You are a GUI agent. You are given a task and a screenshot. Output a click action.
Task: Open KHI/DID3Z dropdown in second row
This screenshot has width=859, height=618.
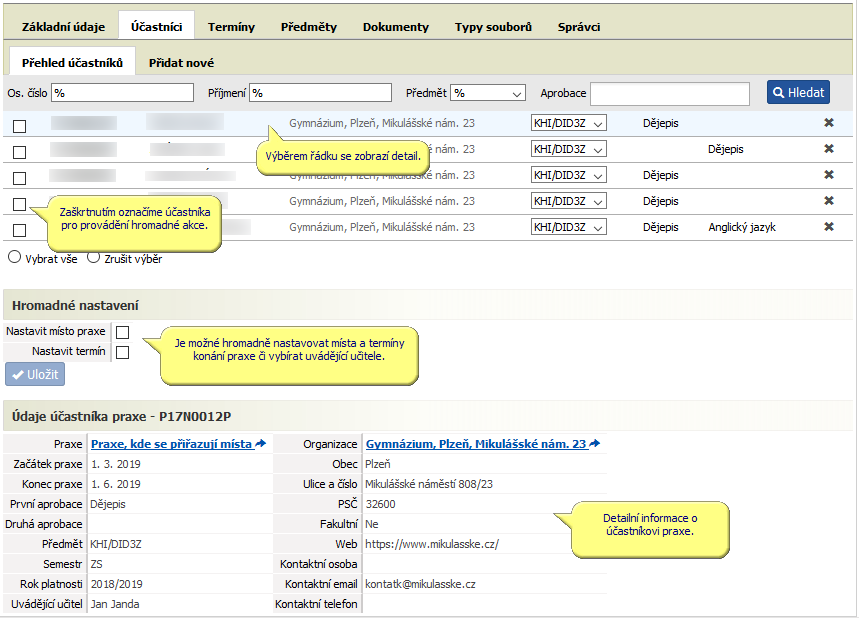[x=569, y=148]
